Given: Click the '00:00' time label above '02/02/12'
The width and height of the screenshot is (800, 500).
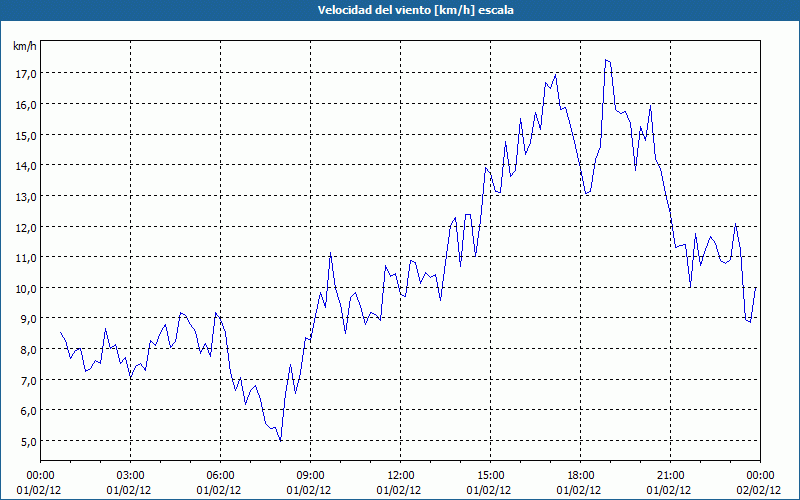Looking at the screenshot, I should coord(760,476).
